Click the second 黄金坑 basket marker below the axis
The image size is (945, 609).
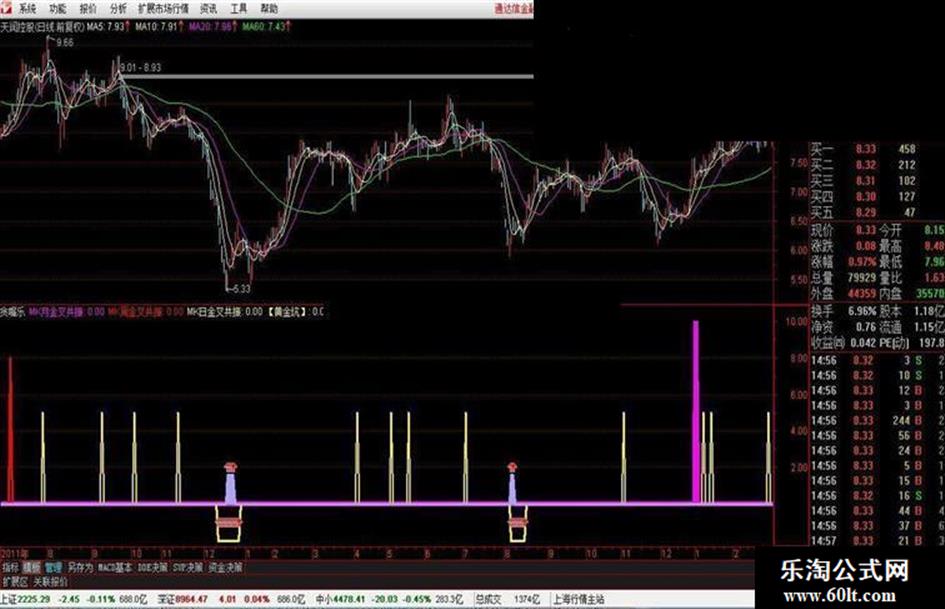(x=518, y=523)
